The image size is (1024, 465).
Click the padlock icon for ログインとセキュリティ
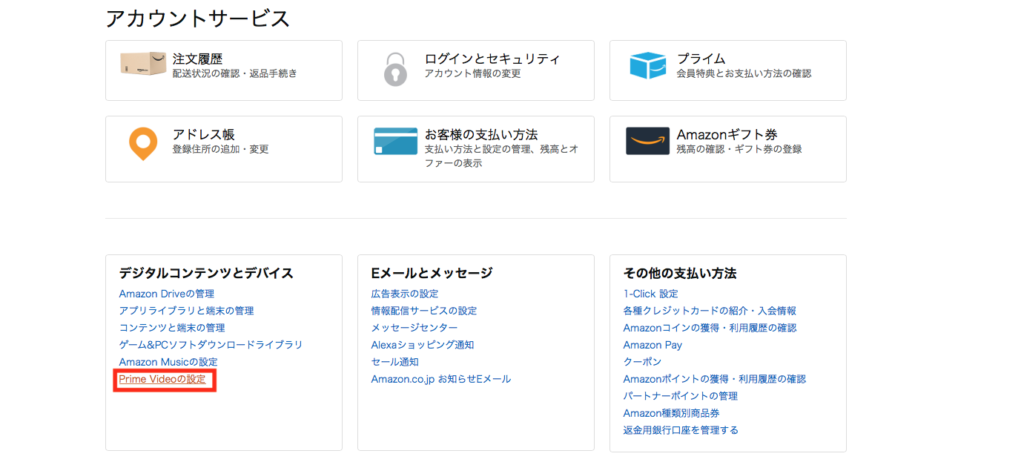pos(395,69)
